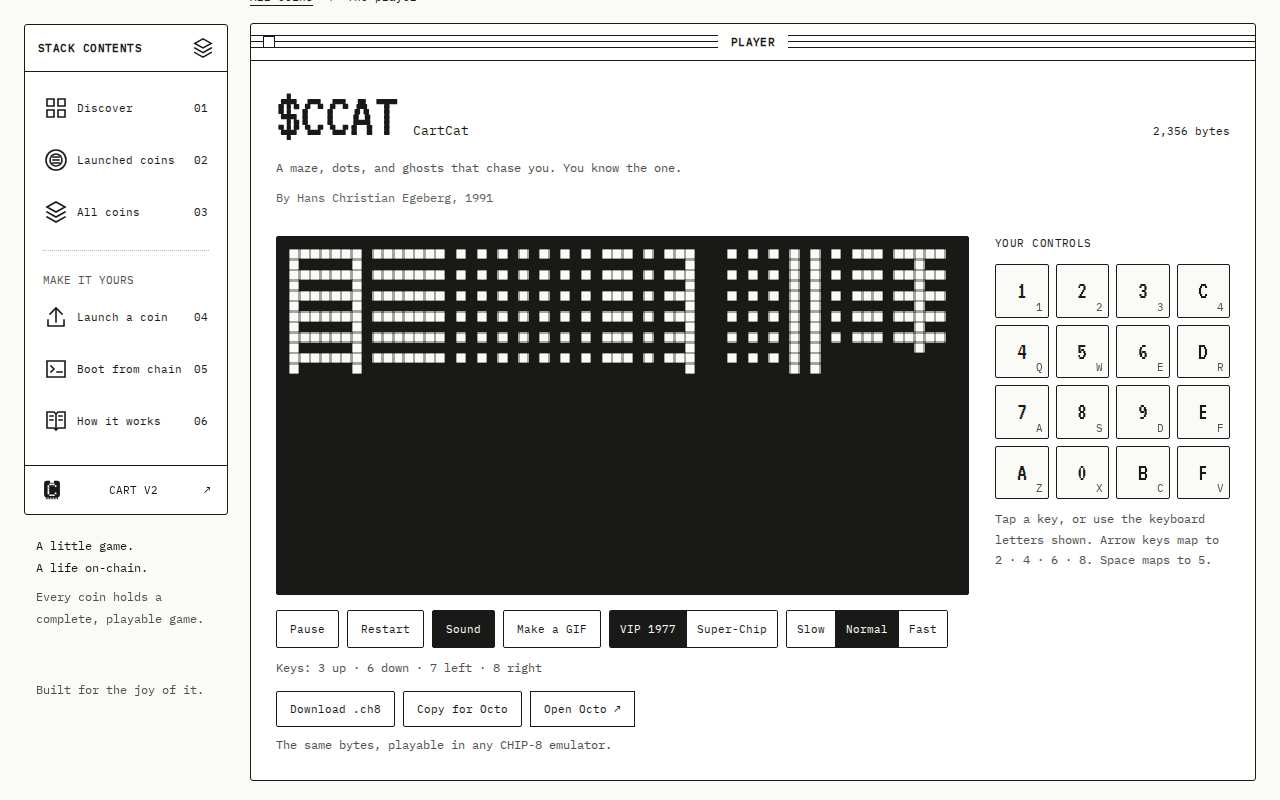The image size is (1280, 800).
Task: Click Copy for Octo button
Action: [462, 709]
